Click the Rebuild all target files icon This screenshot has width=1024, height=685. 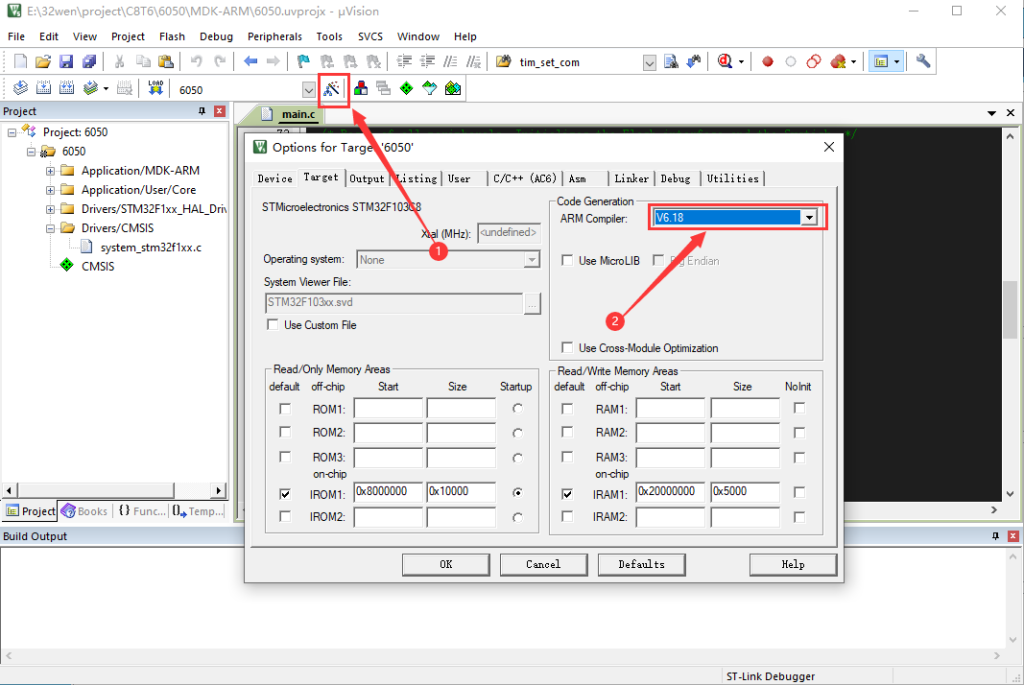click(x=66, y=88)
